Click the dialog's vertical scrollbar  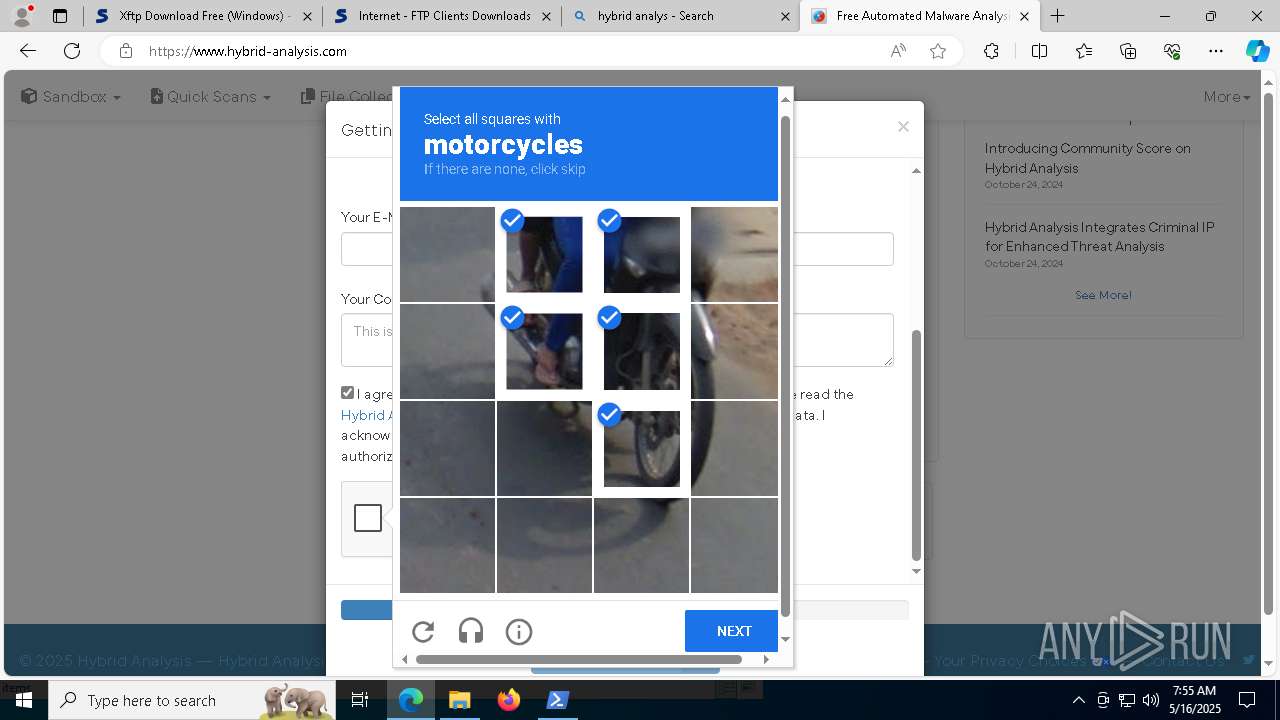tap(916, 445)
